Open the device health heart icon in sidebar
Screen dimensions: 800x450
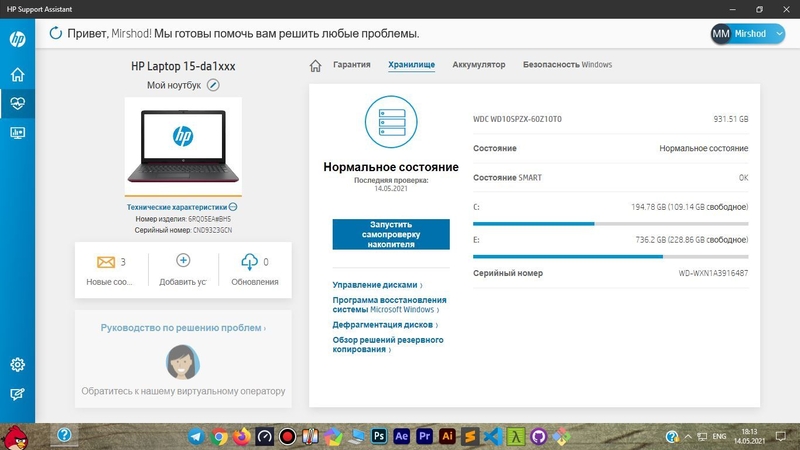[x=17, y=104]
